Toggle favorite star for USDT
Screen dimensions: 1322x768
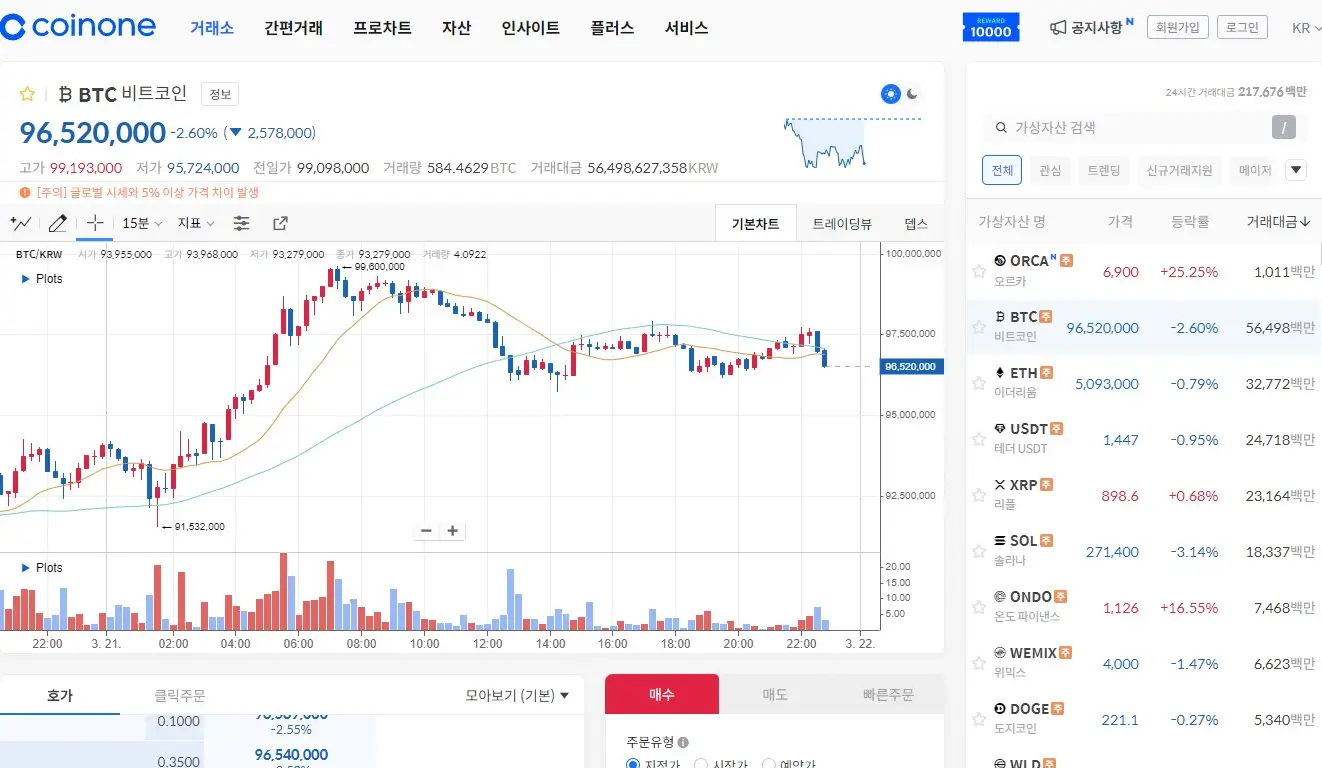pos(979,439)
